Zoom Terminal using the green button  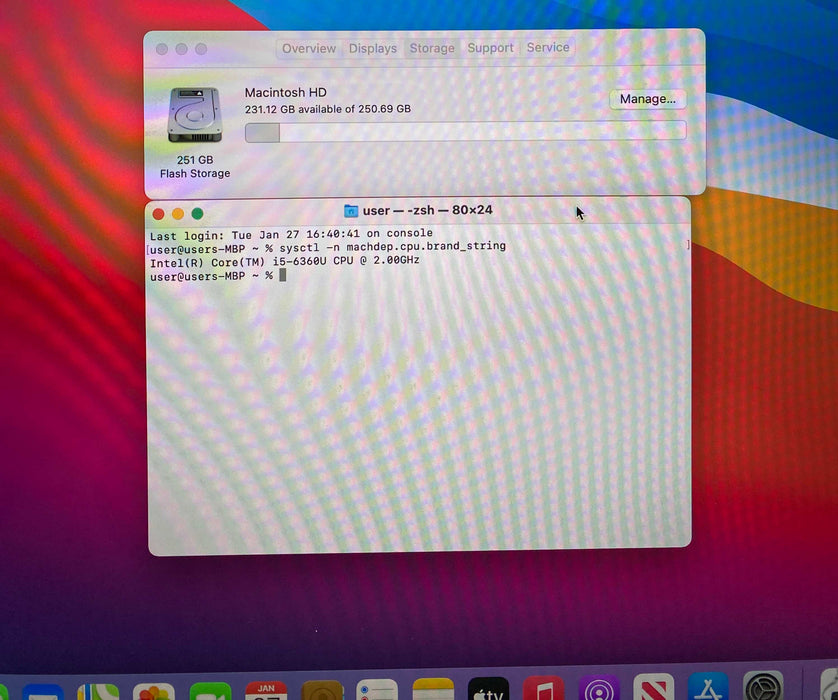click(x=197, y=214)
